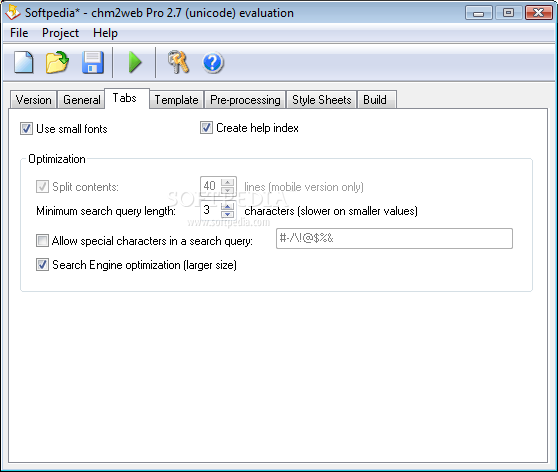Open the Project menu
558x472 pixels.
(60, 33)
